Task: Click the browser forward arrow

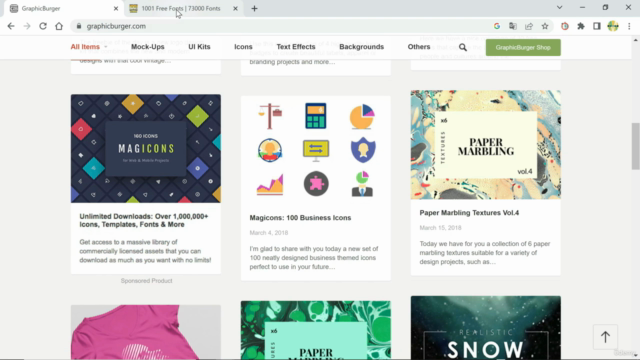Action: click(27, 26)
